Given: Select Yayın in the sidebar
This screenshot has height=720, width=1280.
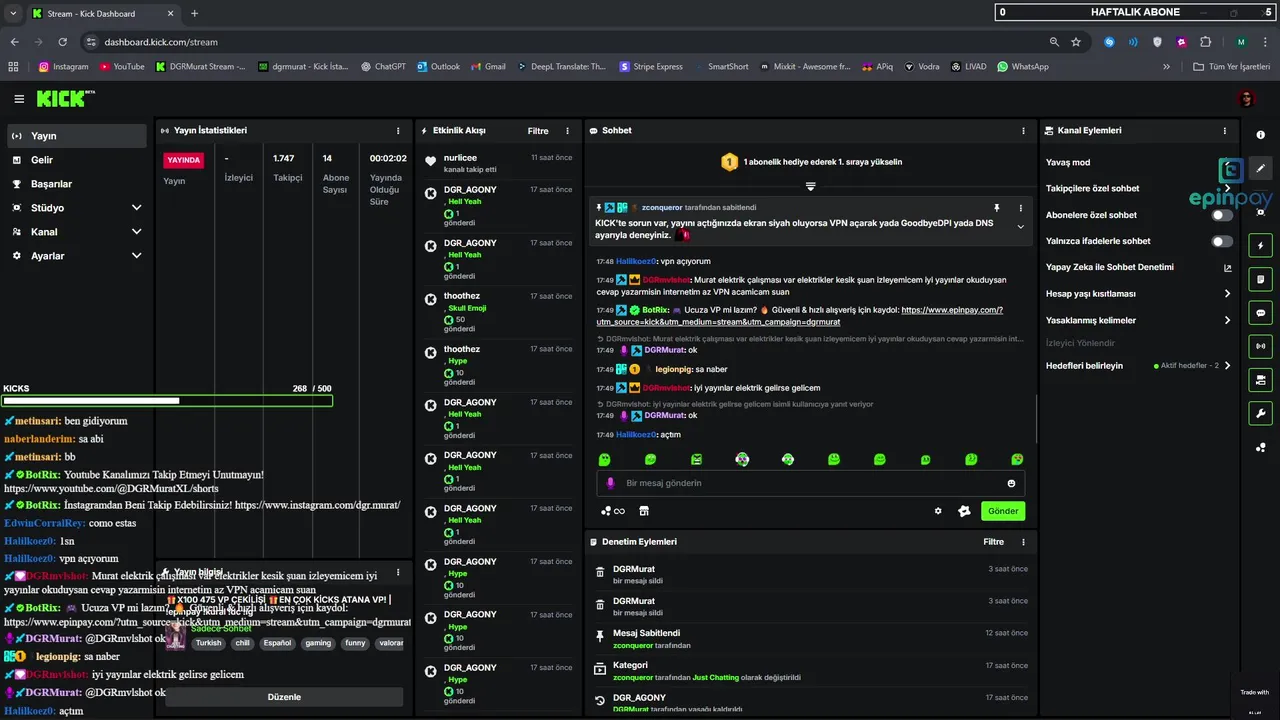Looking at the screenshot, I should click(75, 136).
